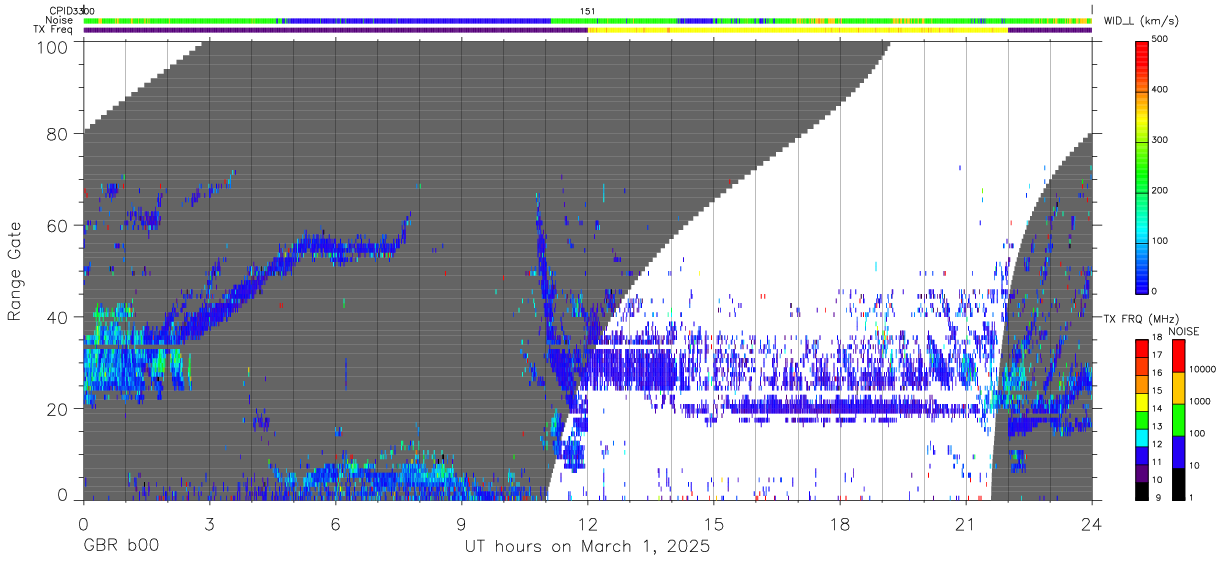Click the TX Freq row label at top
Image resolution: width=1228 pixels, height=567 pixels.
point(53,30)
